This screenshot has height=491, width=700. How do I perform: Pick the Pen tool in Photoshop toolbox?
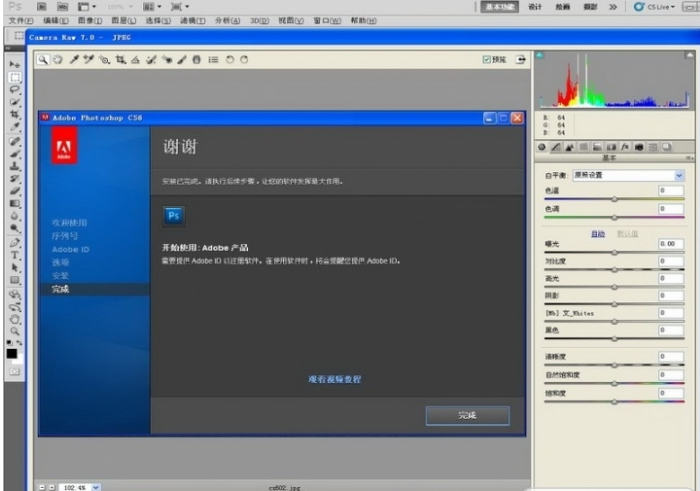coord(14,243)
